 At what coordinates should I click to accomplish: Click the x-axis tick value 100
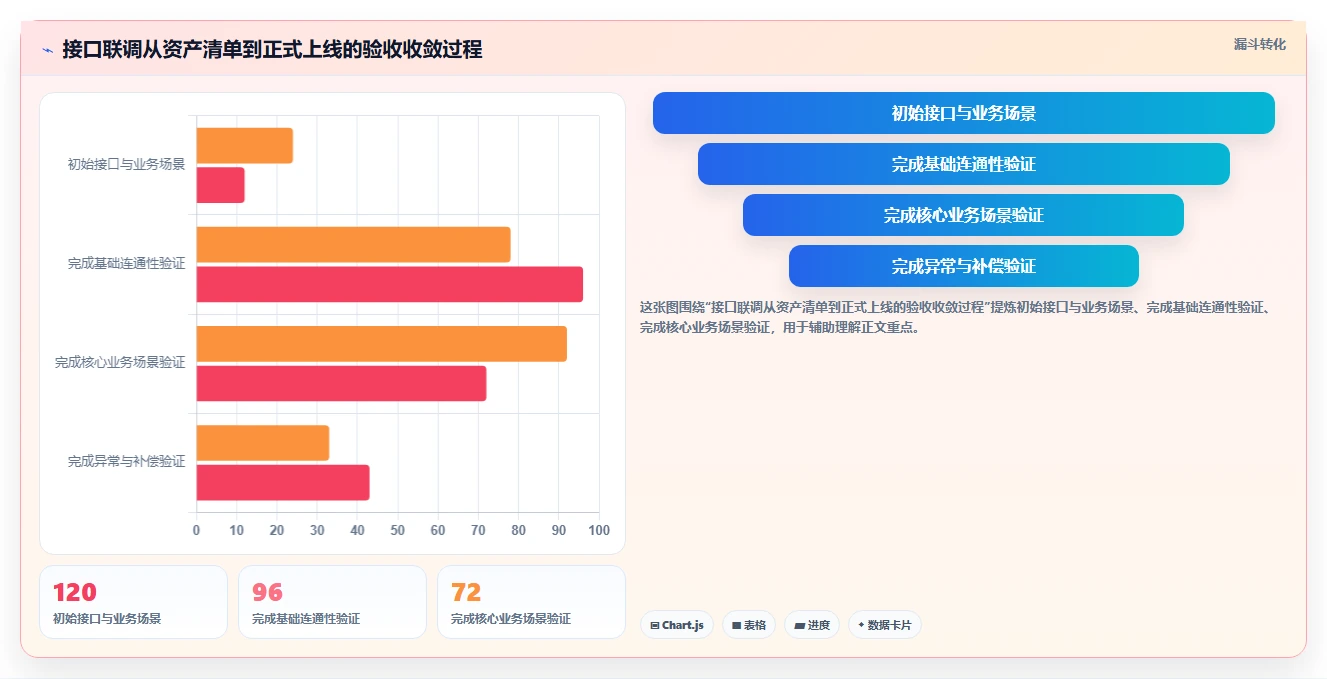tap(599, 530)
